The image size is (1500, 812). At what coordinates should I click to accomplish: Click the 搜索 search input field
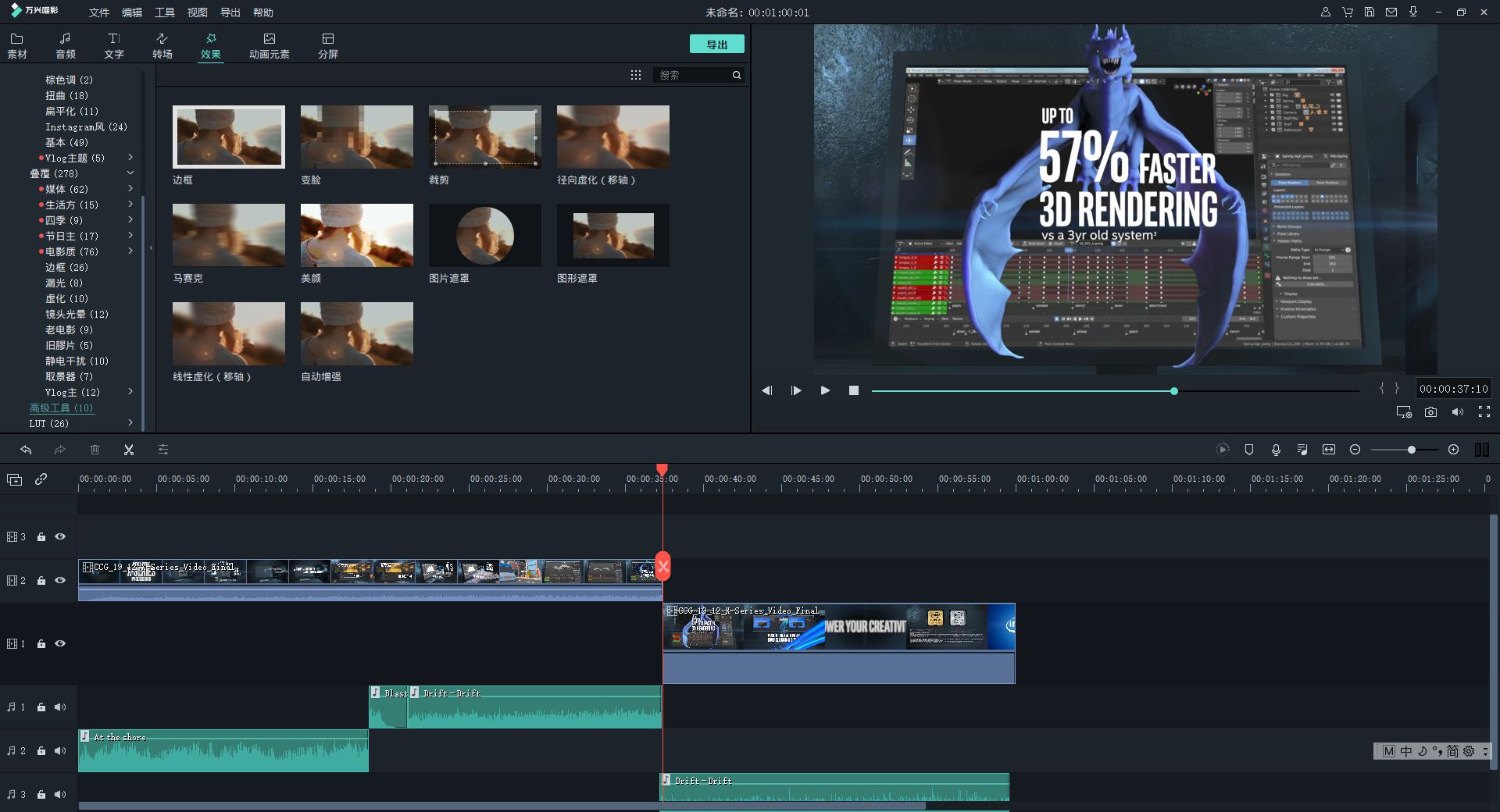click(692, 75)
